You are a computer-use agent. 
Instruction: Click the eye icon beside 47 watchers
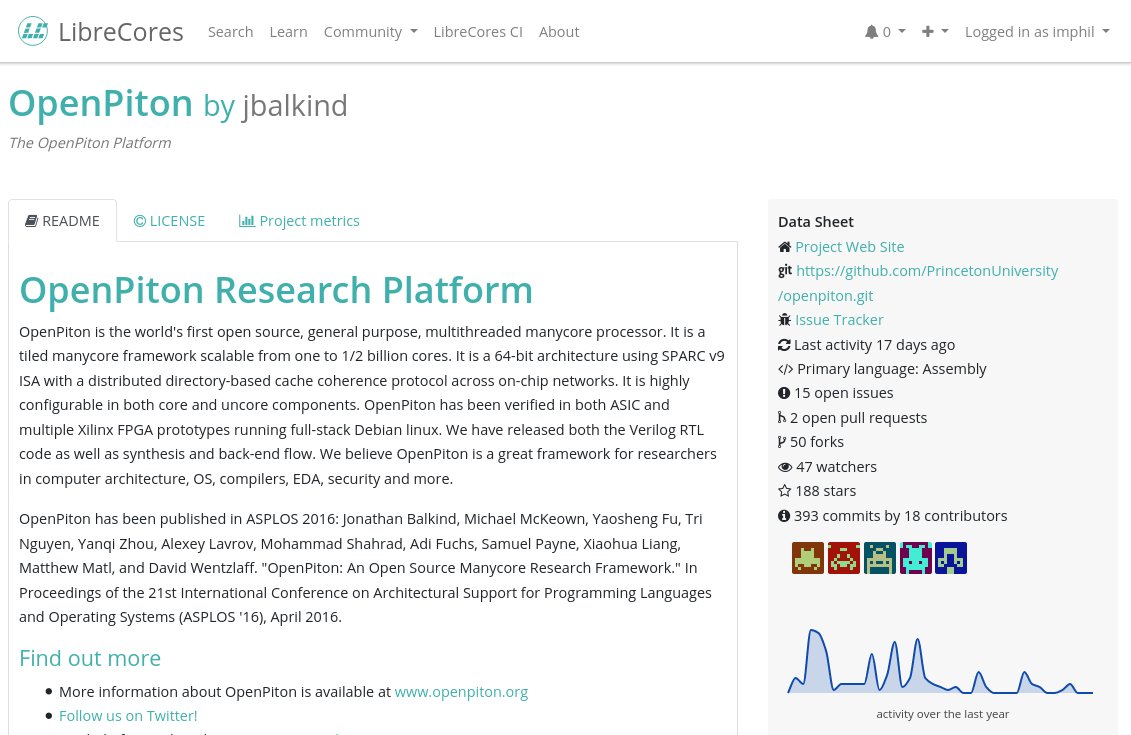[785, 467]
